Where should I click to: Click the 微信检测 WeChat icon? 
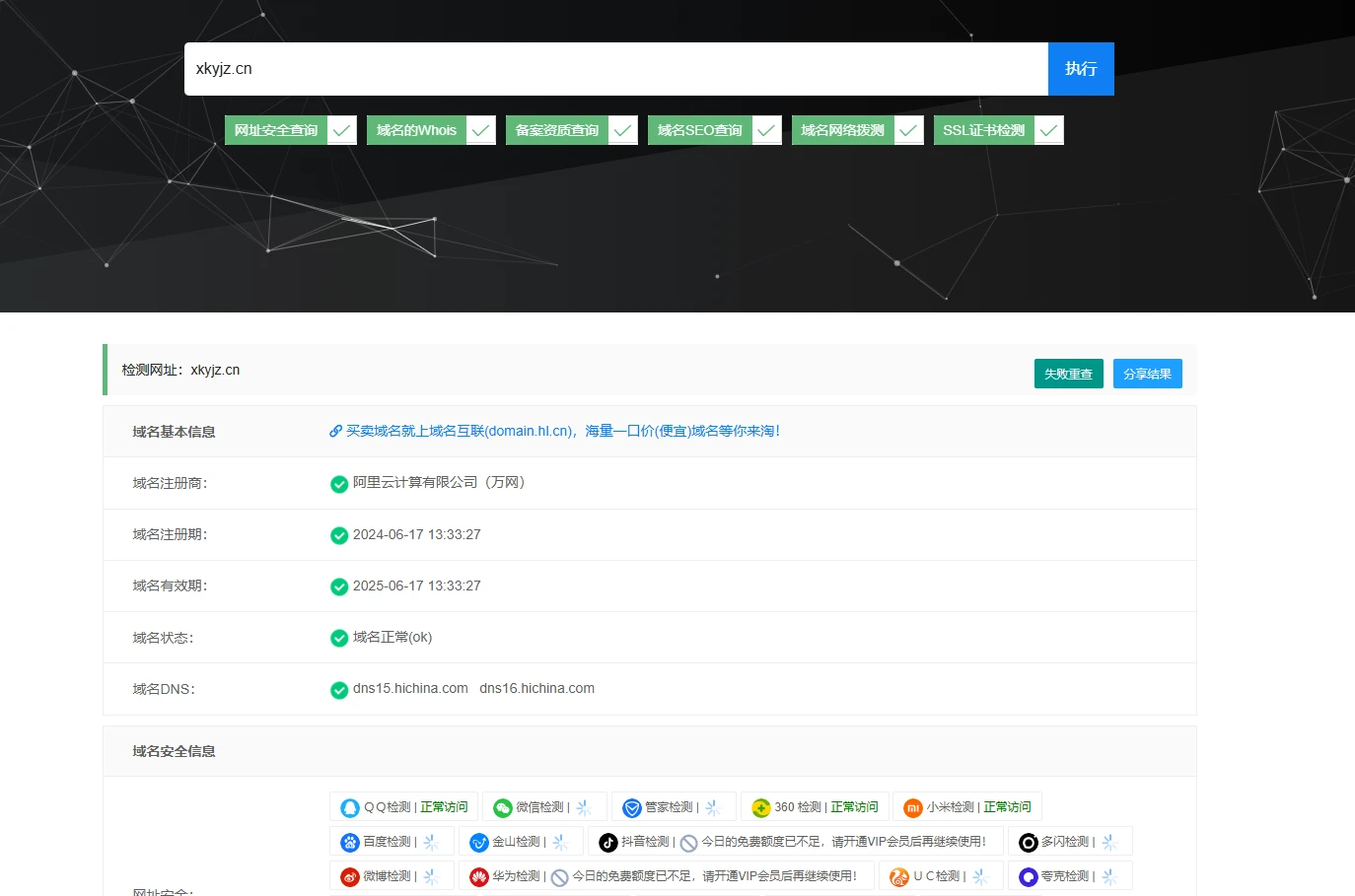(x=502, y=807)
